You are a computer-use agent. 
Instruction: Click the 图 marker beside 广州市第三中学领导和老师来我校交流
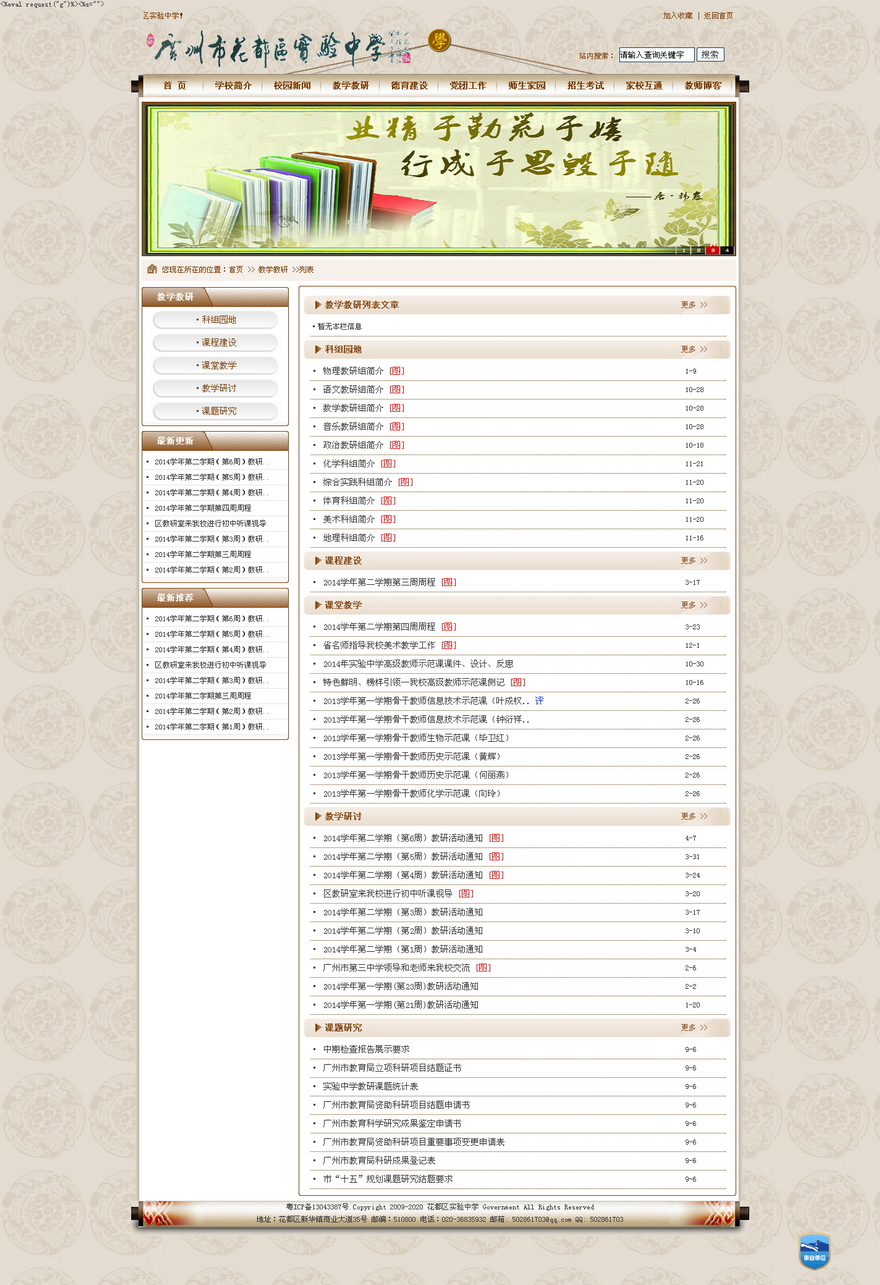[484, 968]
